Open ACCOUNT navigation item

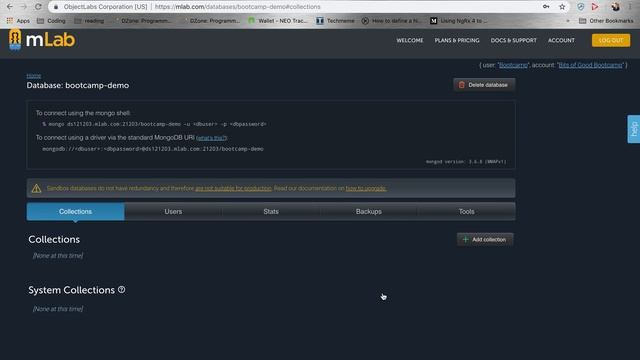coord(561,40)
